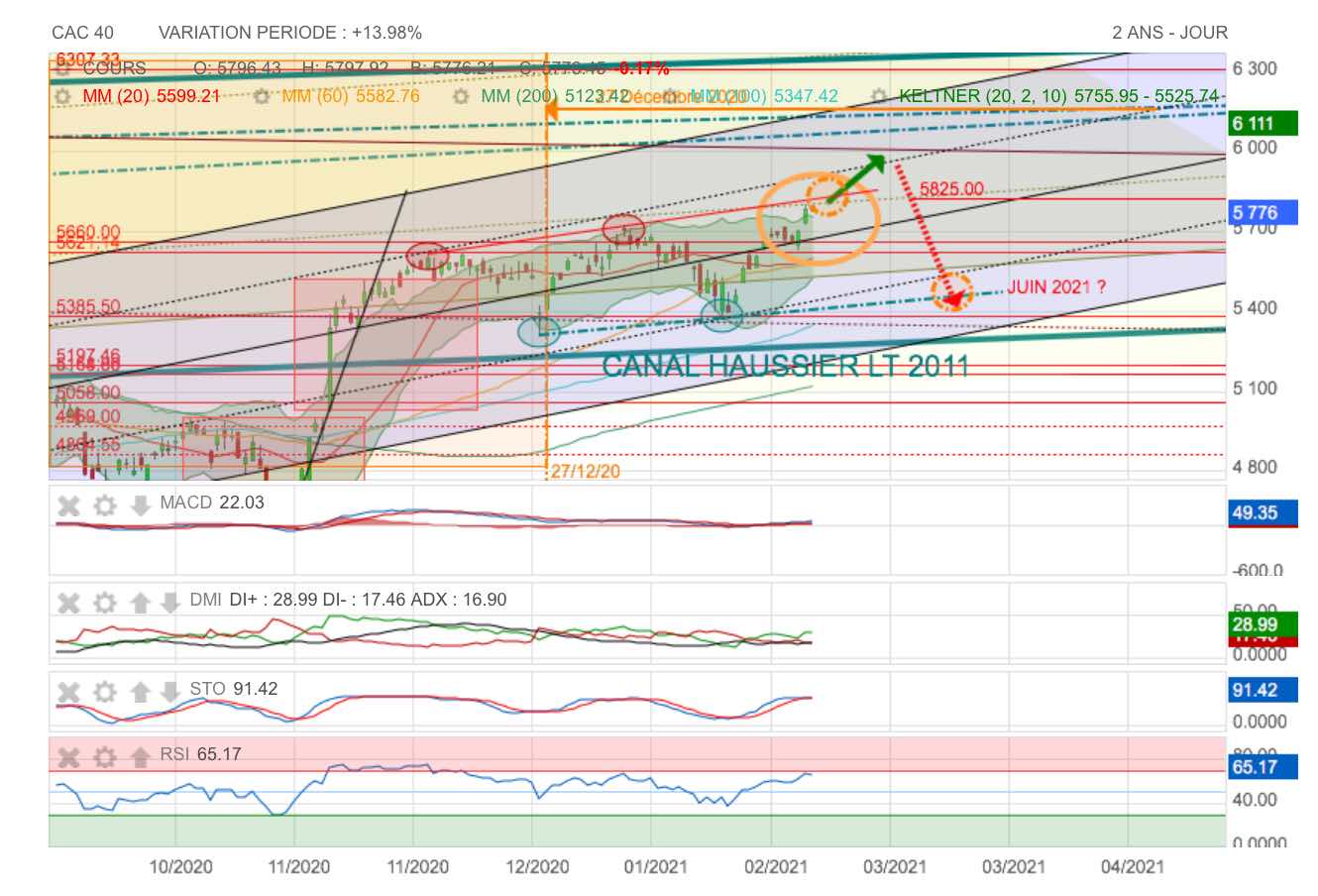1318x896 pixels.
Task: Click the green 28.99 DMI value tag
Action: 1263,624
